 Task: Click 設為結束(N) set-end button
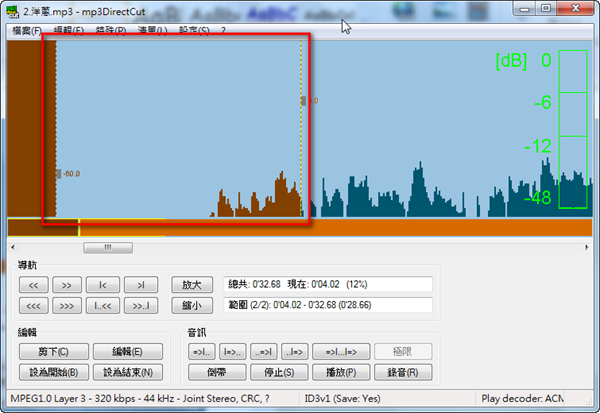coord(128,372)
